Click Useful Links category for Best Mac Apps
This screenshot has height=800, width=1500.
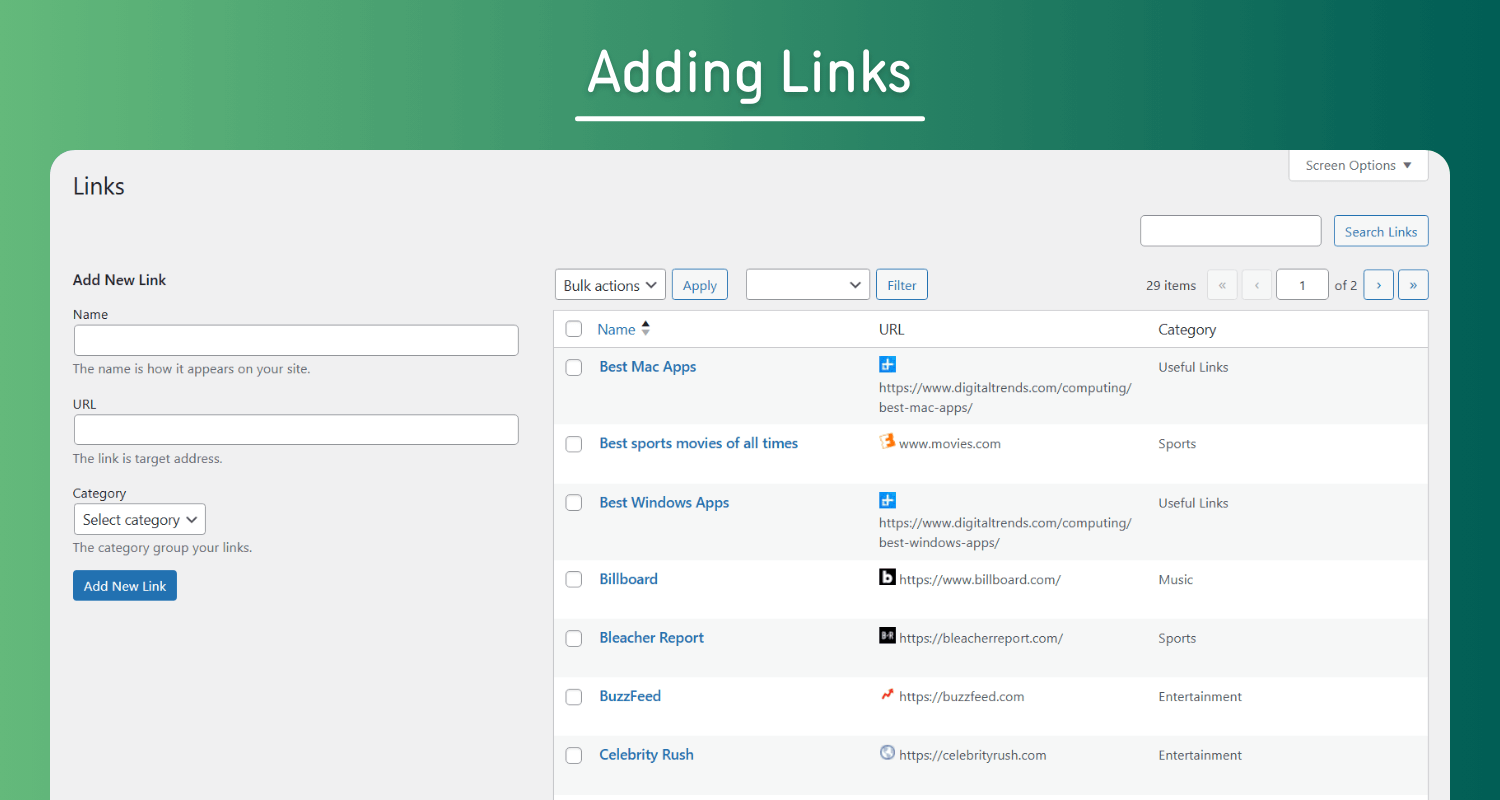1193,367
